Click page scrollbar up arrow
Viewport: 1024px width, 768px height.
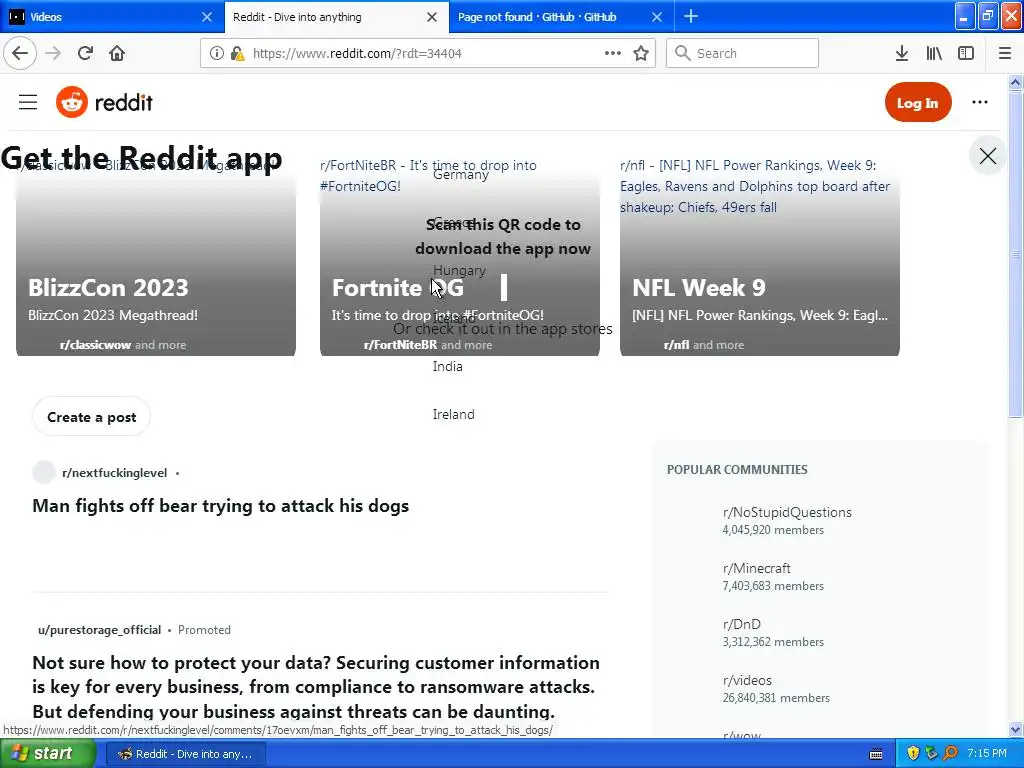pyautogui.click(x=1015, y=82)
